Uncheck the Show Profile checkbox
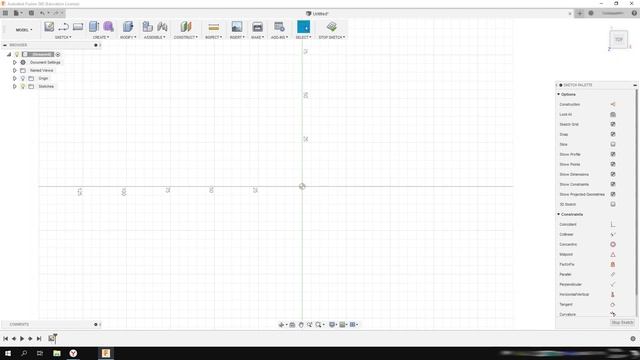 tap(613, 154)
